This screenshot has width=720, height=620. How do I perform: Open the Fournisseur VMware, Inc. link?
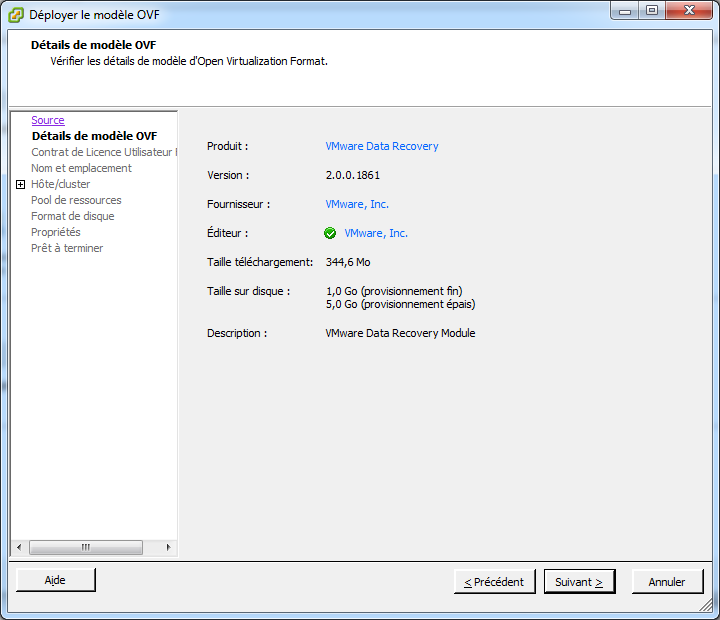(x=357, y=204)
